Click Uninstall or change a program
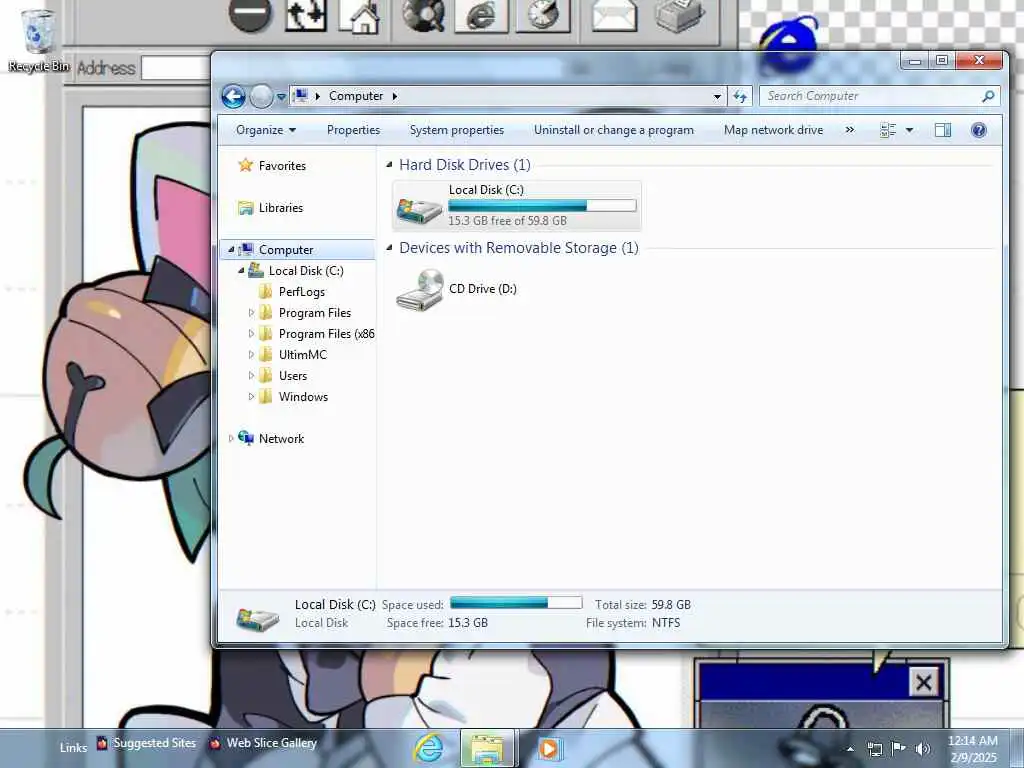 click(x=614, y=130)
